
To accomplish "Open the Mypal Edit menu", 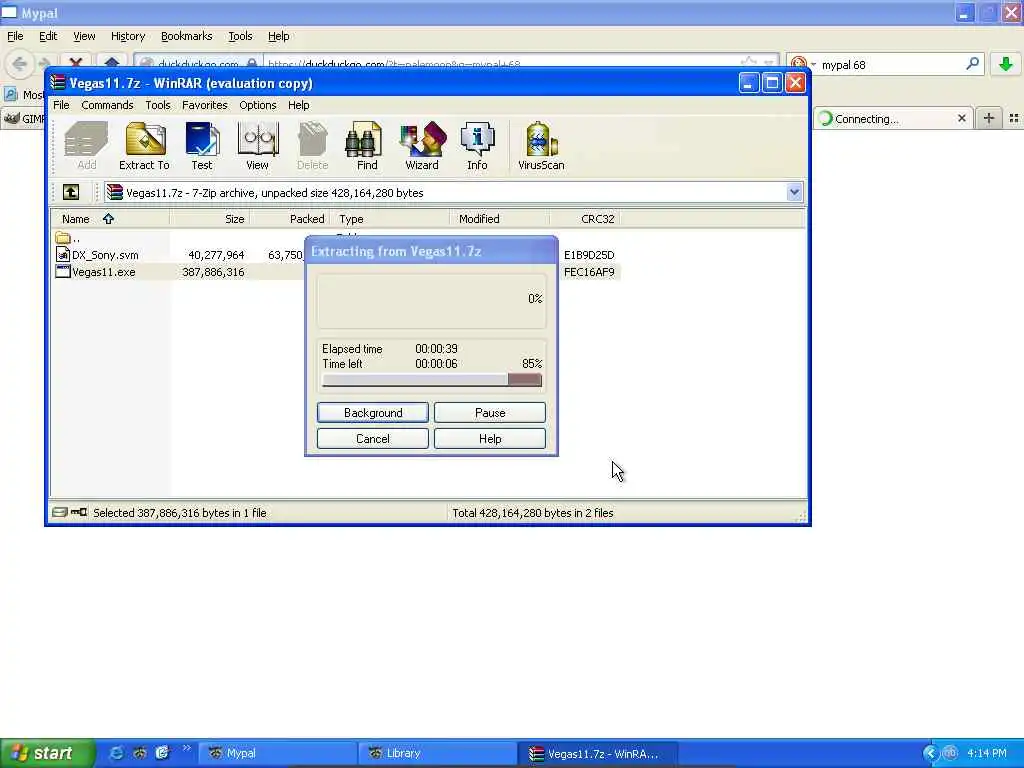I will 48,36.
